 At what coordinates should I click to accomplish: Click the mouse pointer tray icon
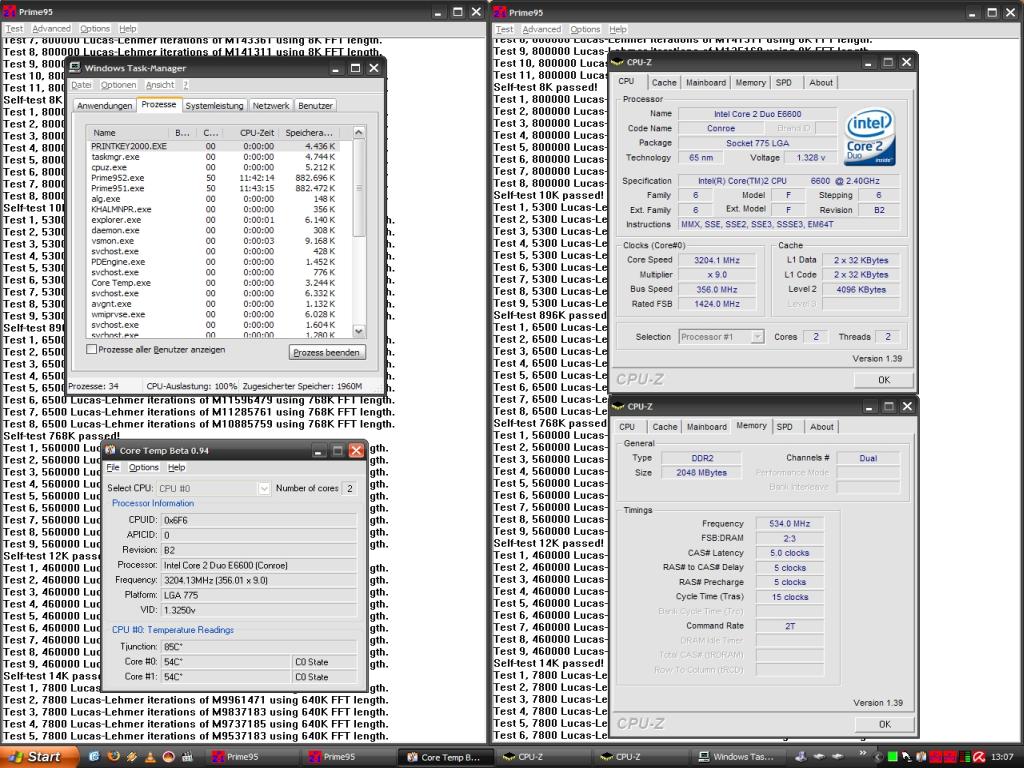(x=906, y=757)
